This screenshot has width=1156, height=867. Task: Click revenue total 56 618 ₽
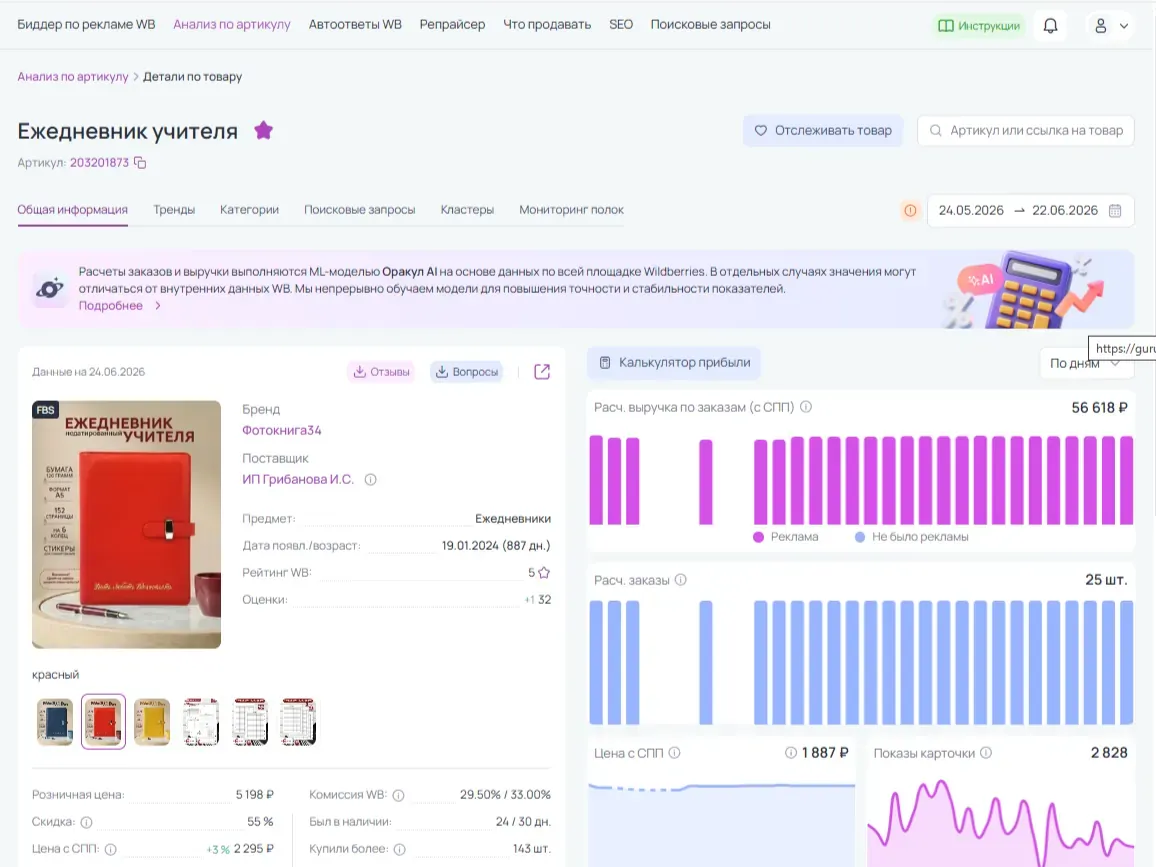1099,408
